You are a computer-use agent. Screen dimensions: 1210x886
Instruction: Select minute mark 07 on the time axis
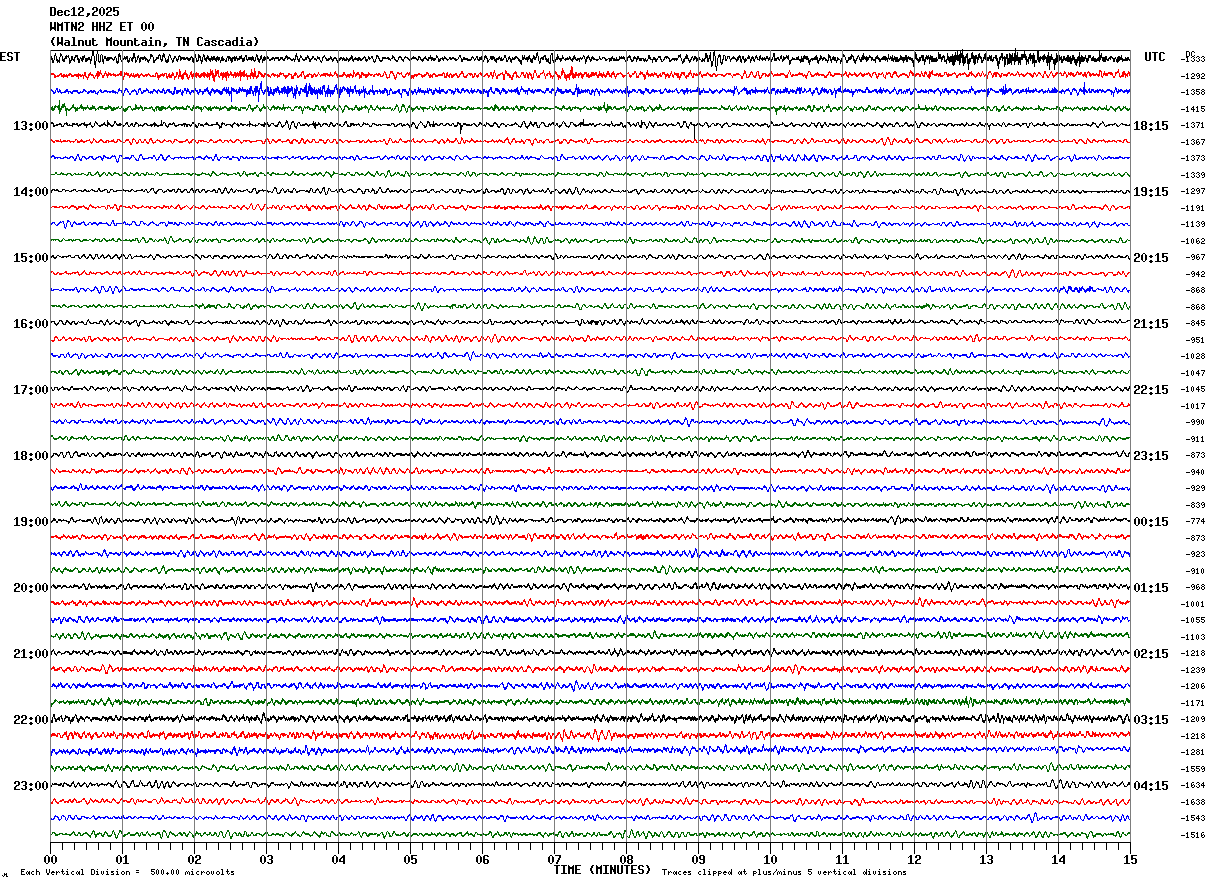click(554, 859)
